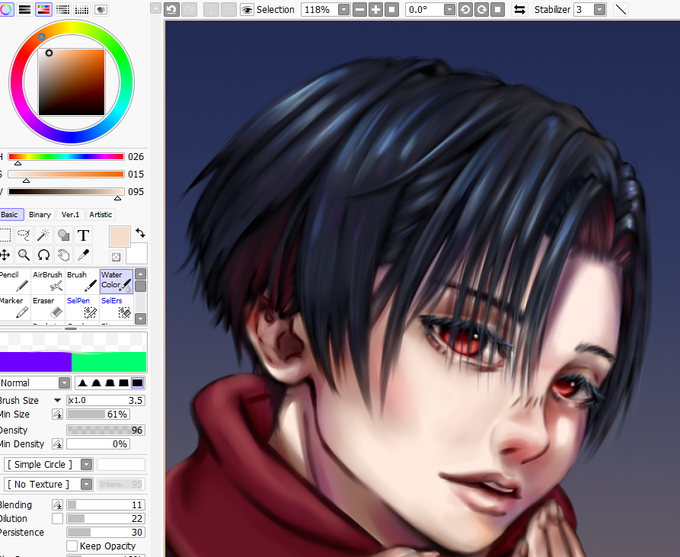Select the Brush tool
This screenshot has width=680, height=557.
click(x=82, y=281)
